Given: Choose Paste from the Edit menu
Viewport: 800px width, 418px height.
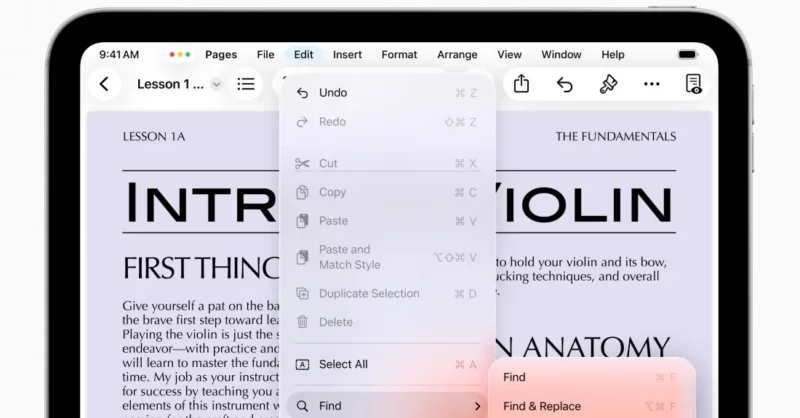Looking at the screenshot, I should [387, 221].
